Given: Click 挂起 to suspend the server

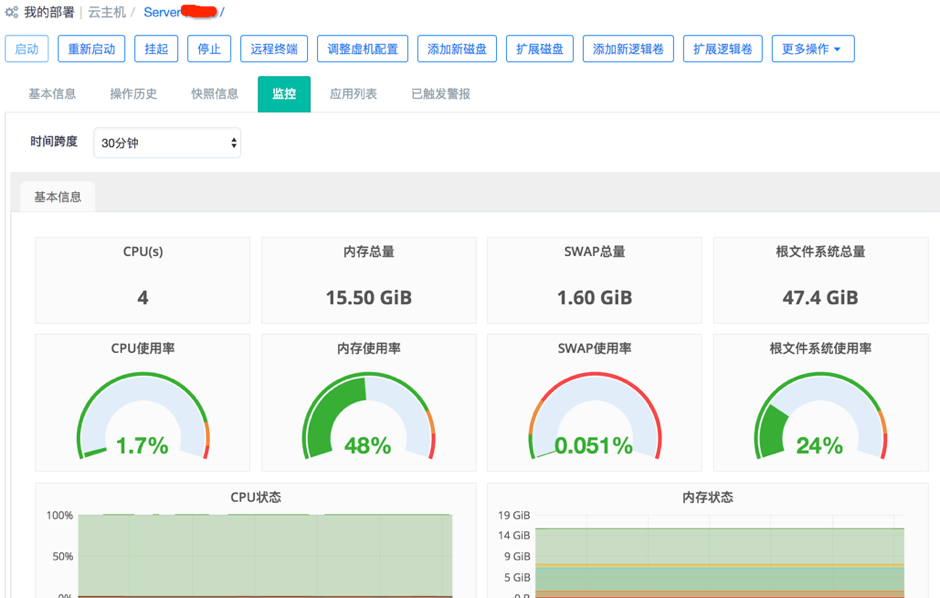Looking at the screenshot, I should coord(156,47).
